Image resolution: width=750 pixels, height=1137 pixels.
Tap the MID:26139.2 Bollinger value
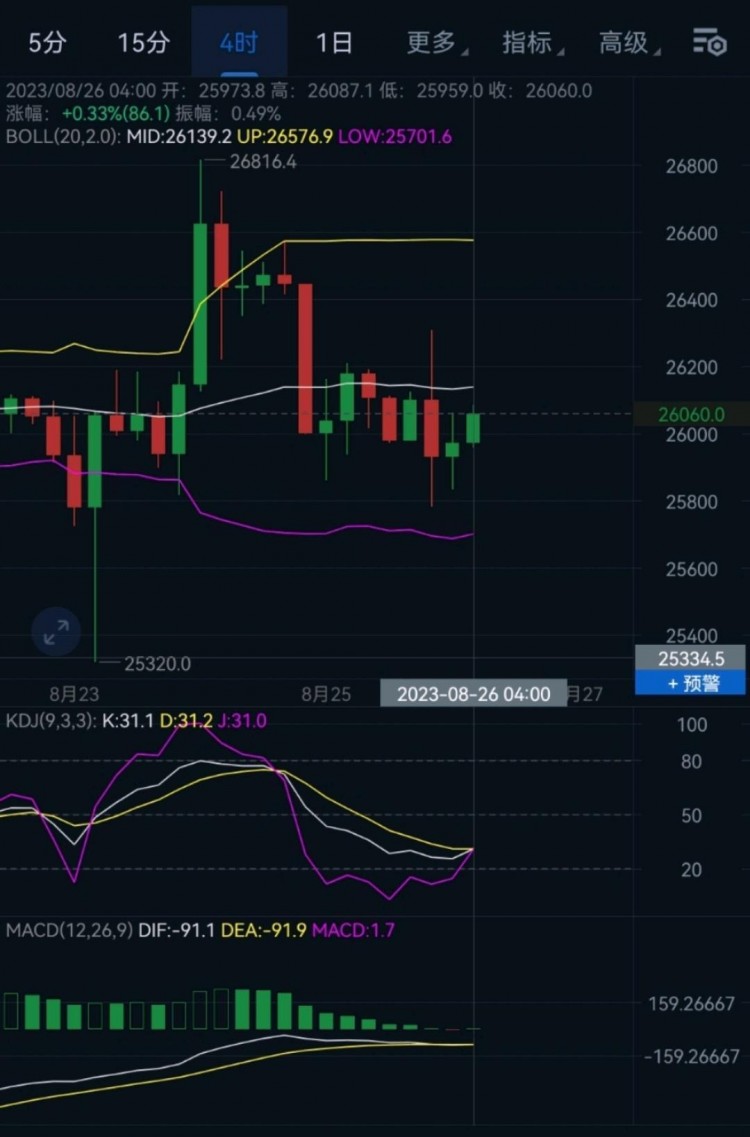tap(179, 136)
